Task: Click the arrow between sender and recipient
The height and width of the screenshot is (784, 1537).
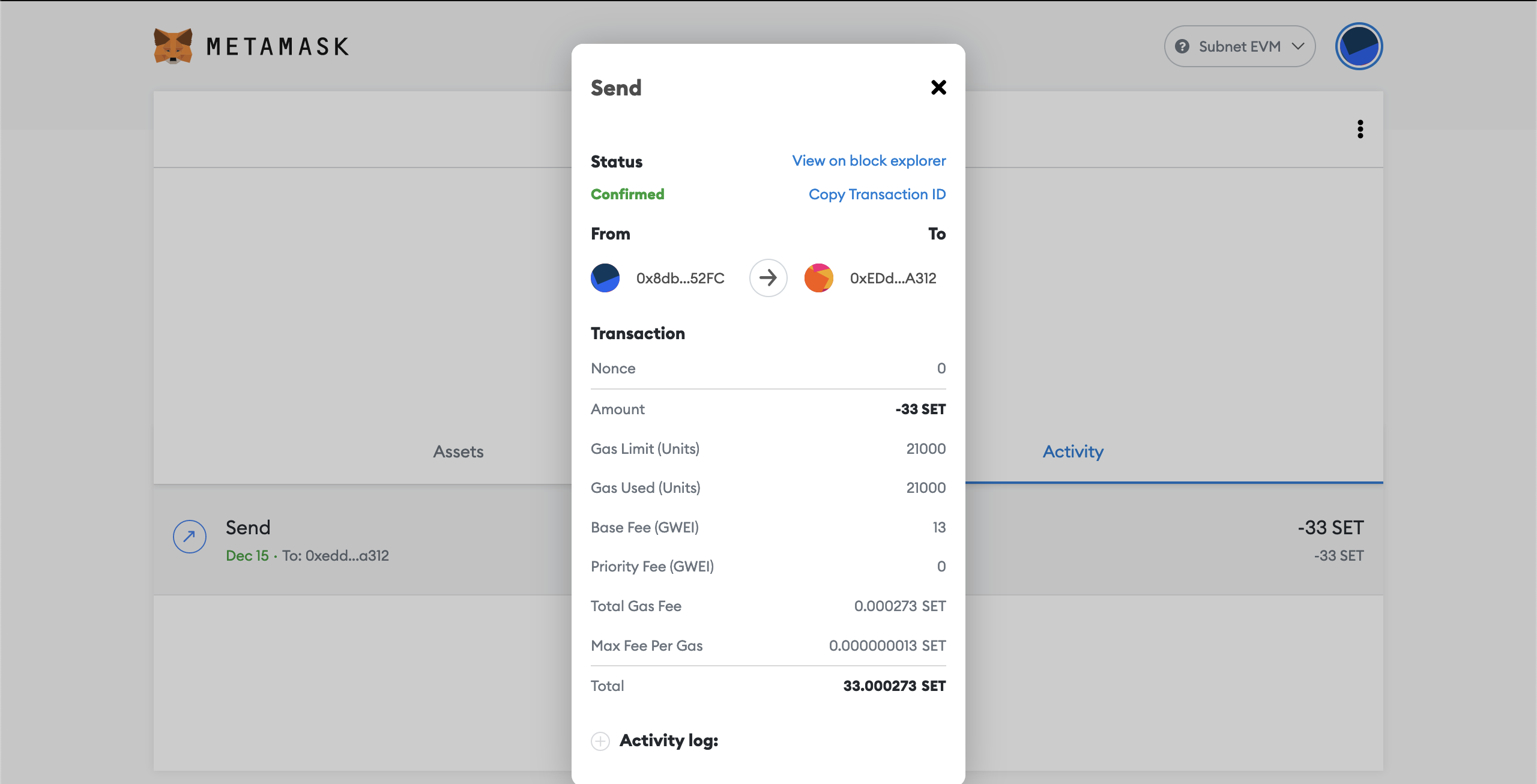Action: click(x=768, y=277)
